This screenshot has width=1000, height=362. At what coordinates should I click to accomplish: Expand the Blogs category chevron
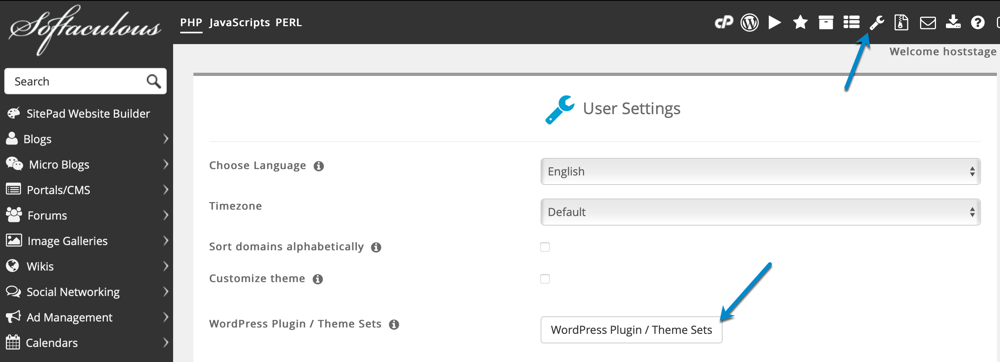coord(165,139)
